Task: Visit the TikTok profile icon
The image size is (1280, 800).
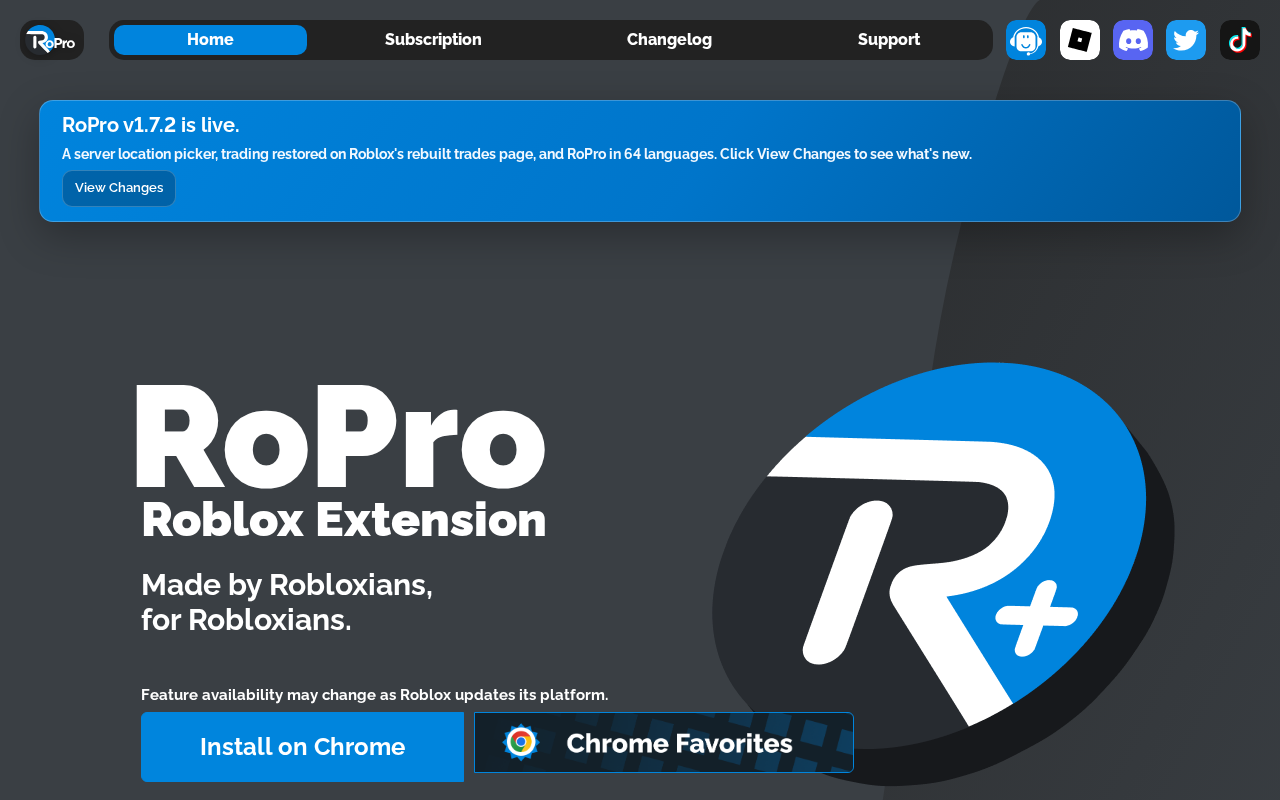Action: pos(1240,40)
